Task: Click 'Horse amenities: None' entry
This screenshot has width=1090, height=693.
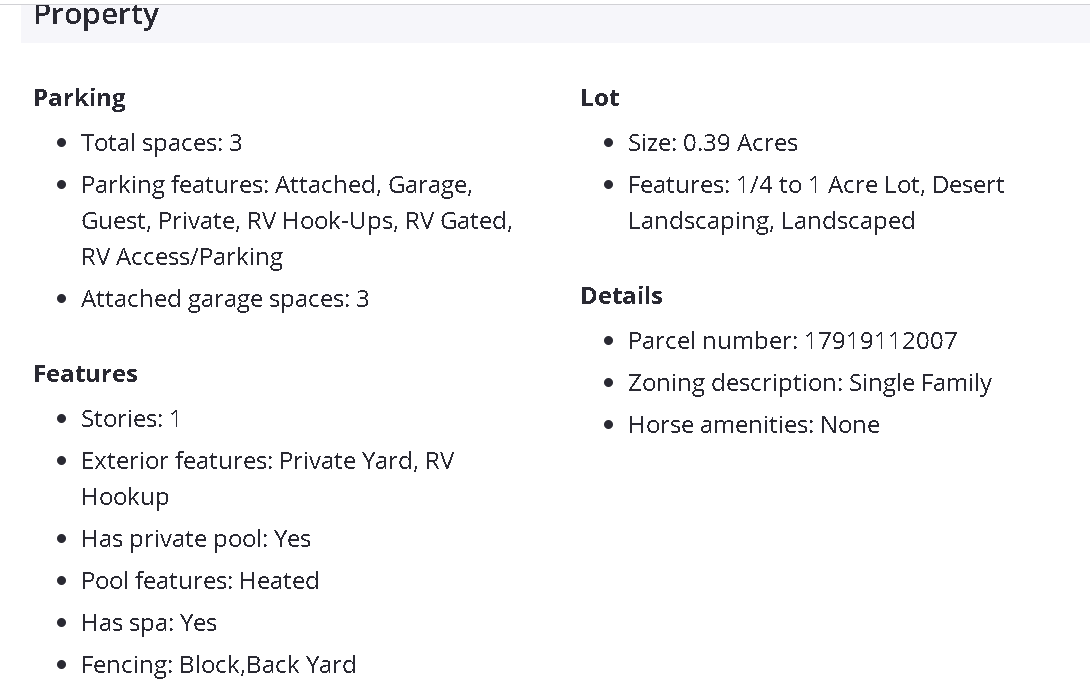Action: click(754, 425)
